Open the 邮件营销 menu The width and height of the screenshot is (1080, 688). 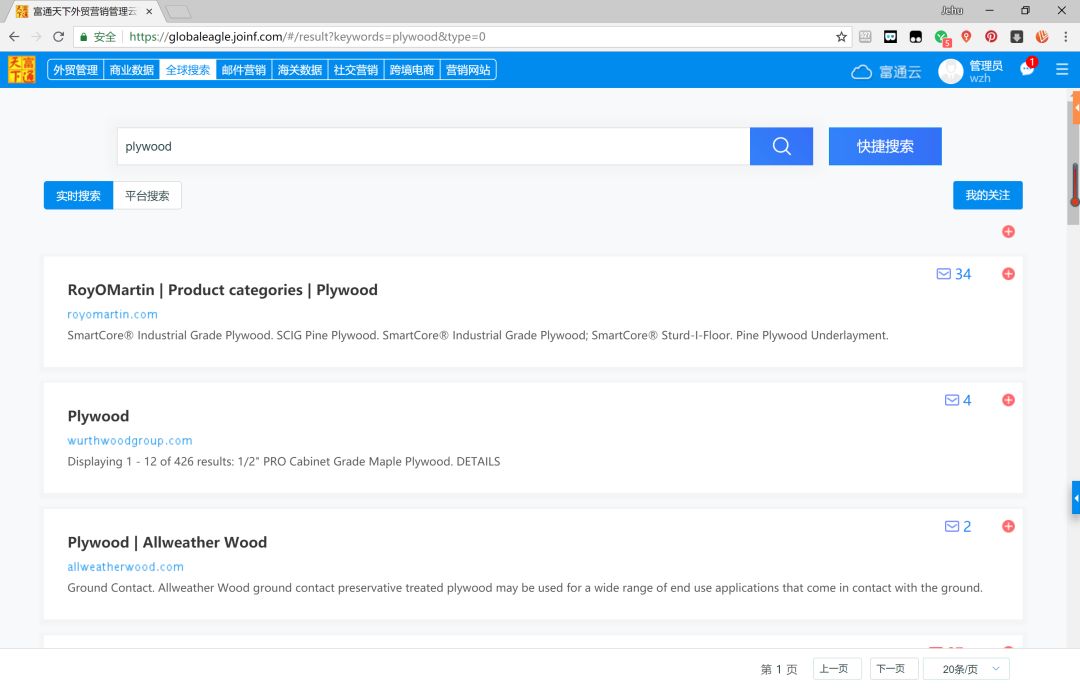pos(244,70)
